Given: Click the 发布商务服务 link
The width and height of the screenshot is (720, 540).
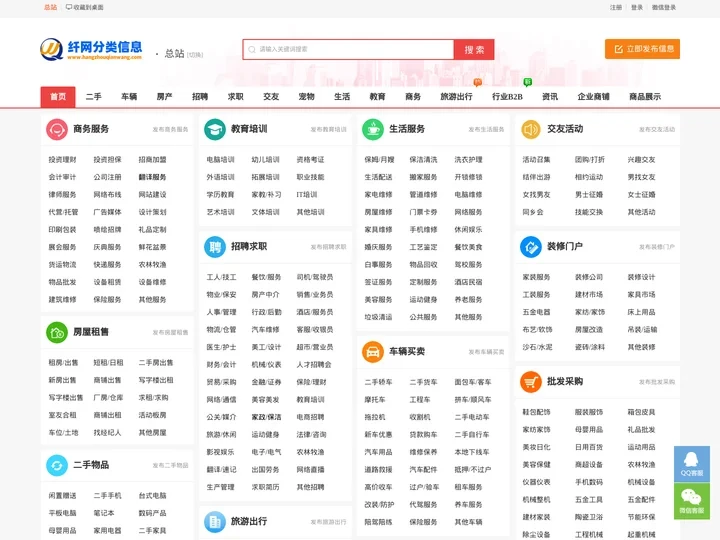Looking at the screenshot, I should (170, 130).
